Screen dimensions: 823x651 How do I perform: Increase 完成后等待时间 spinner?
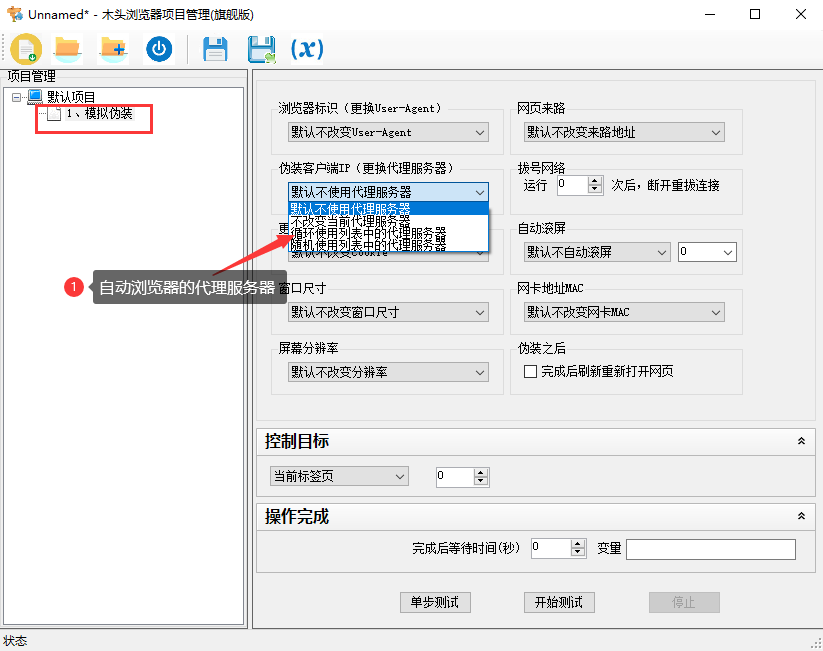coord(577,544)
